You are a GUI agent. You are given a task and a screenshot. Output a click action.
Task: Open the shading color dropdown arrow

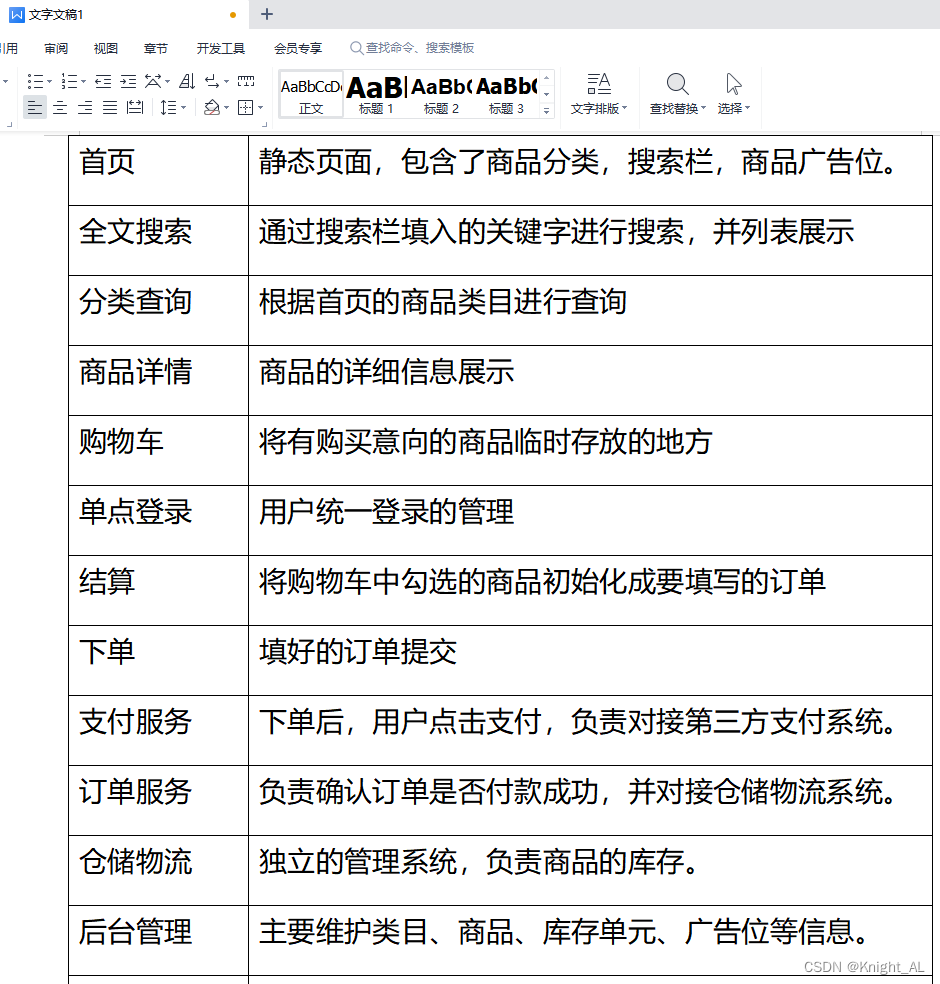(227, 108)
